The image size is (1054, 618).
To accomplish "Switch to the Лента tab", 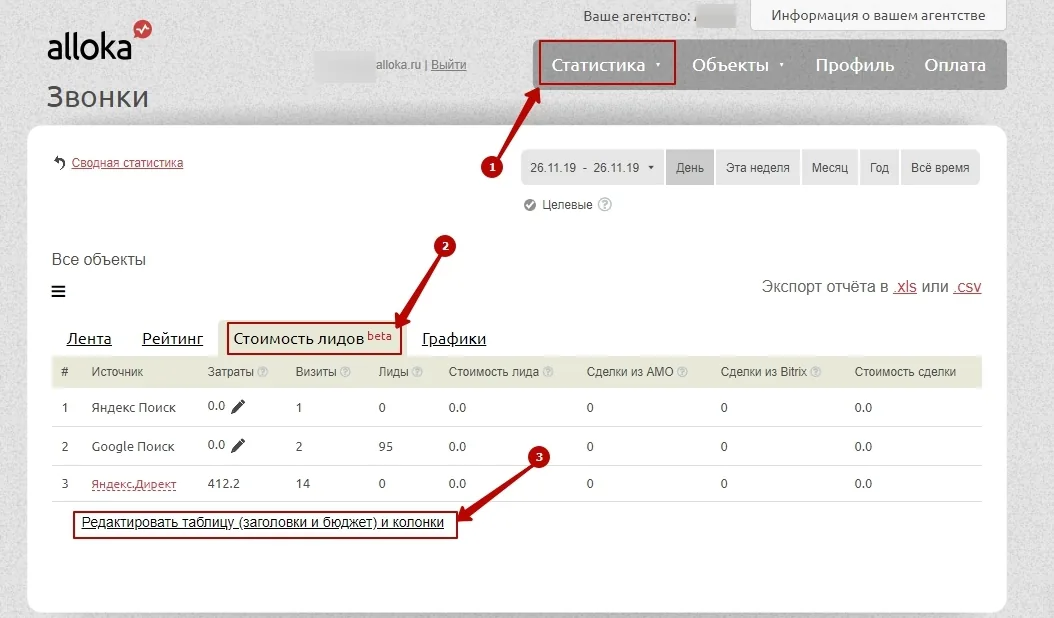I will point(89,338).
